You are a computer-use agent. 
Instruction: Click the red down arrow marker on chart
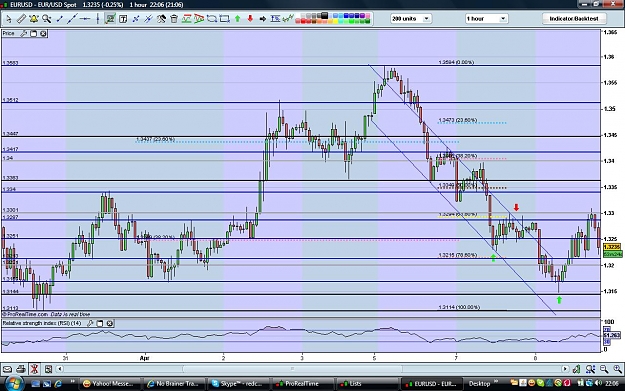pyautogui.click(x=516, y=207)
